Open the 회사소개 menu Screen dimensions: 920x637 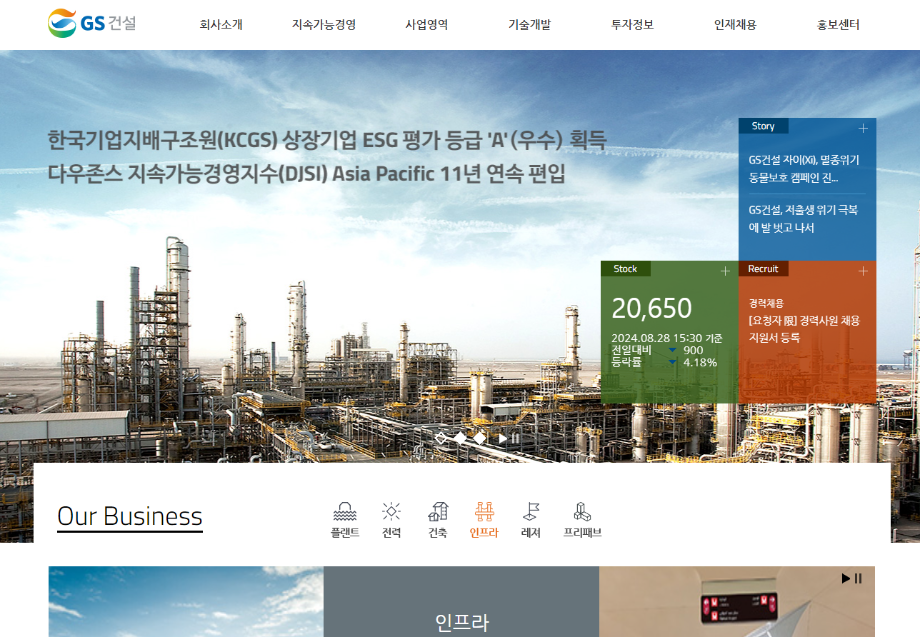[x=221, y=25]
